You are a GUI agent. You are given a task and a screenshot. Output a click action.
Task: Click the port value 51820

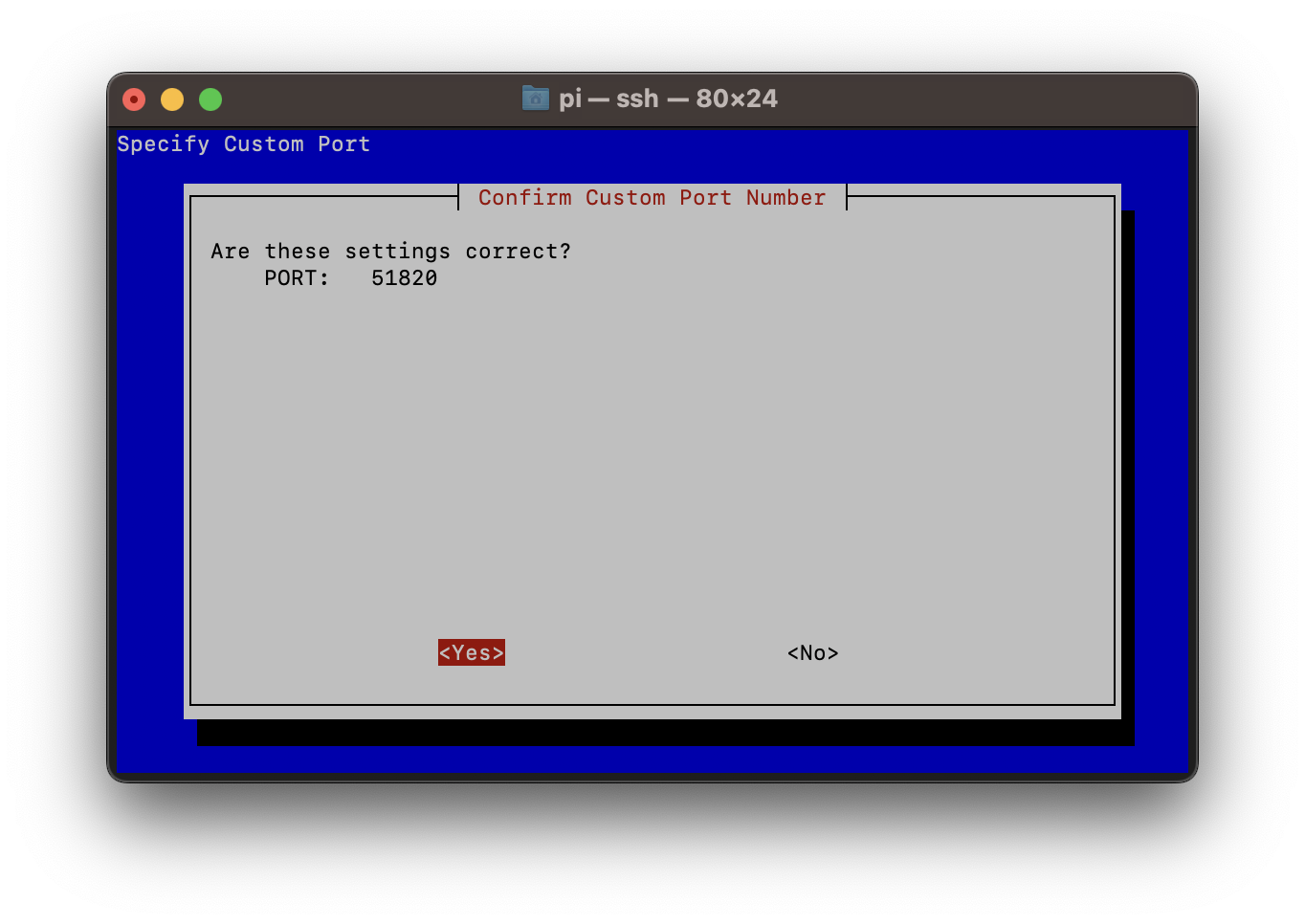pos(405,278)
